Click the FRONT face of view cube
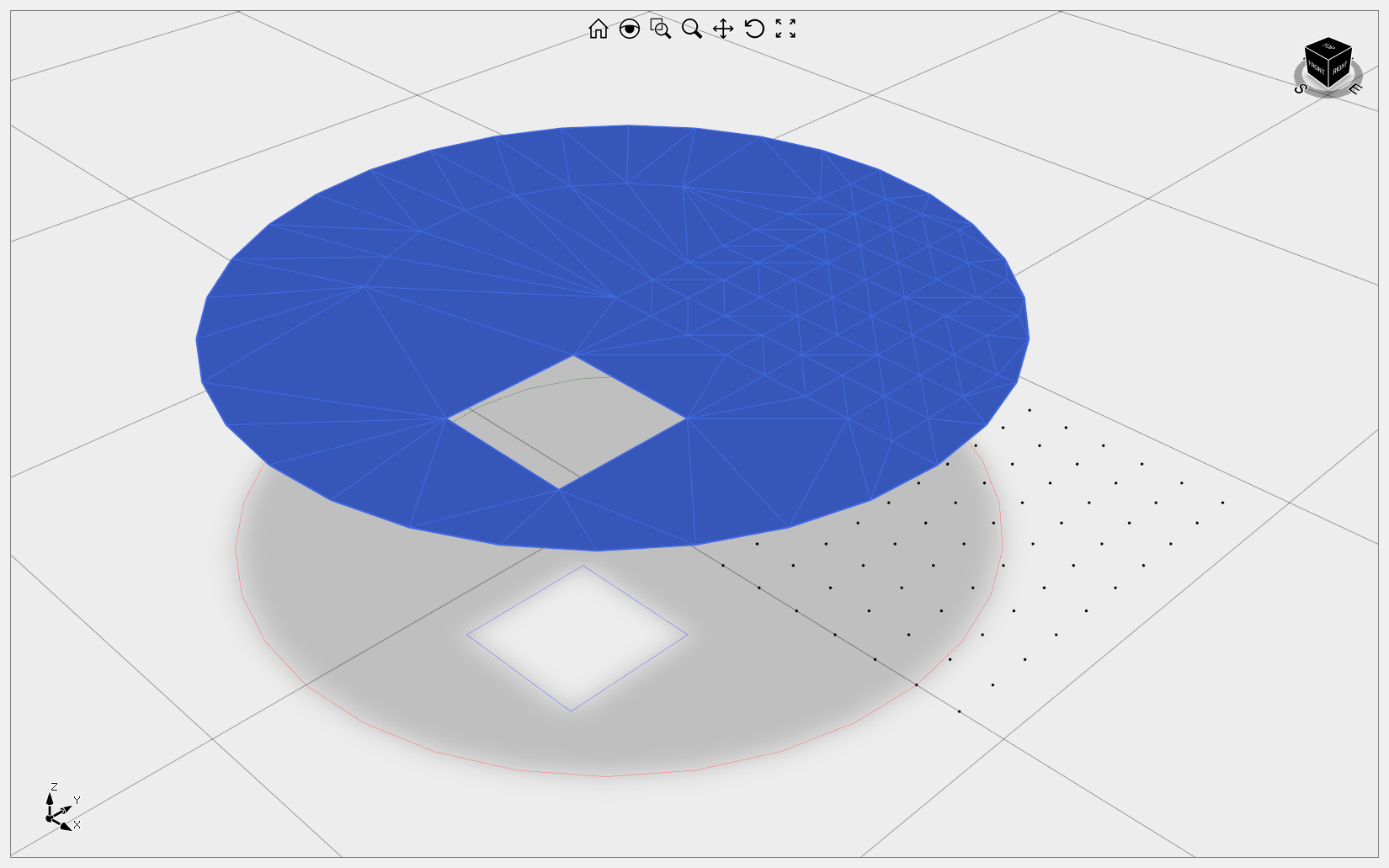The image size is (1389, 868). point(1317,69)
